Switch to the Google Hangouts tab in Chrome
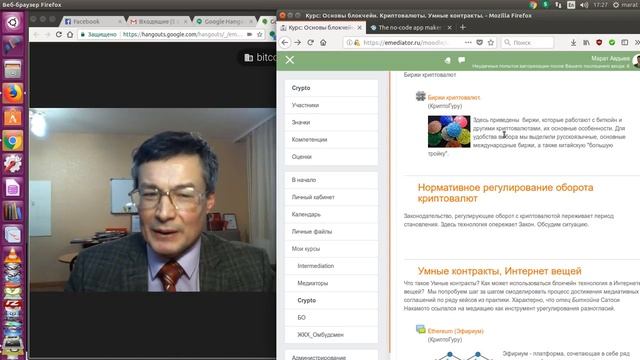The height and width of the screenshot is (360, 640). [223, 21]
